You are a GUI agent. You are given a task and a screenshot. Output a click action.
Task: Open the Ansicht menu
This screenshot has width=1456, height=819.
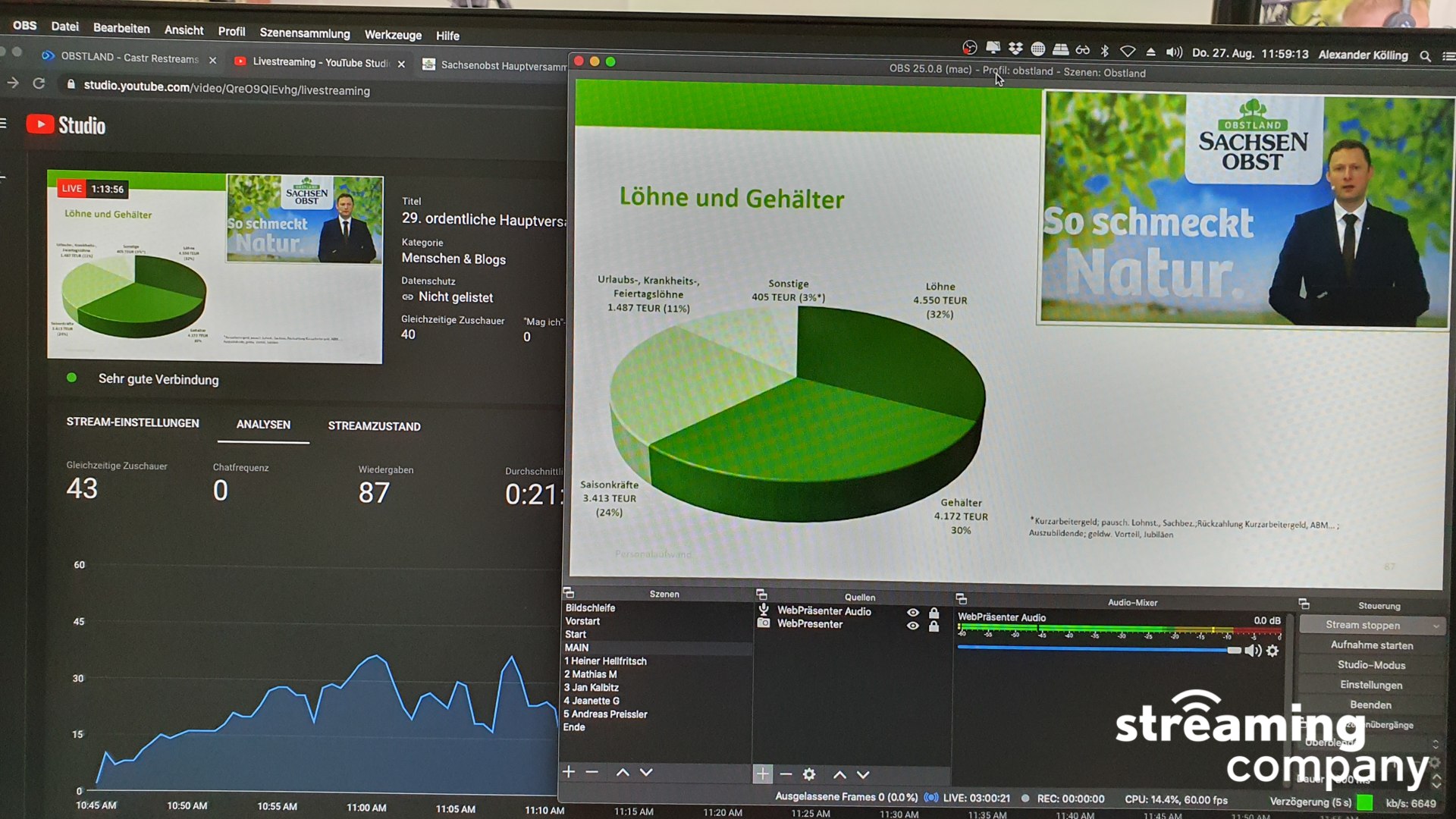184,30
